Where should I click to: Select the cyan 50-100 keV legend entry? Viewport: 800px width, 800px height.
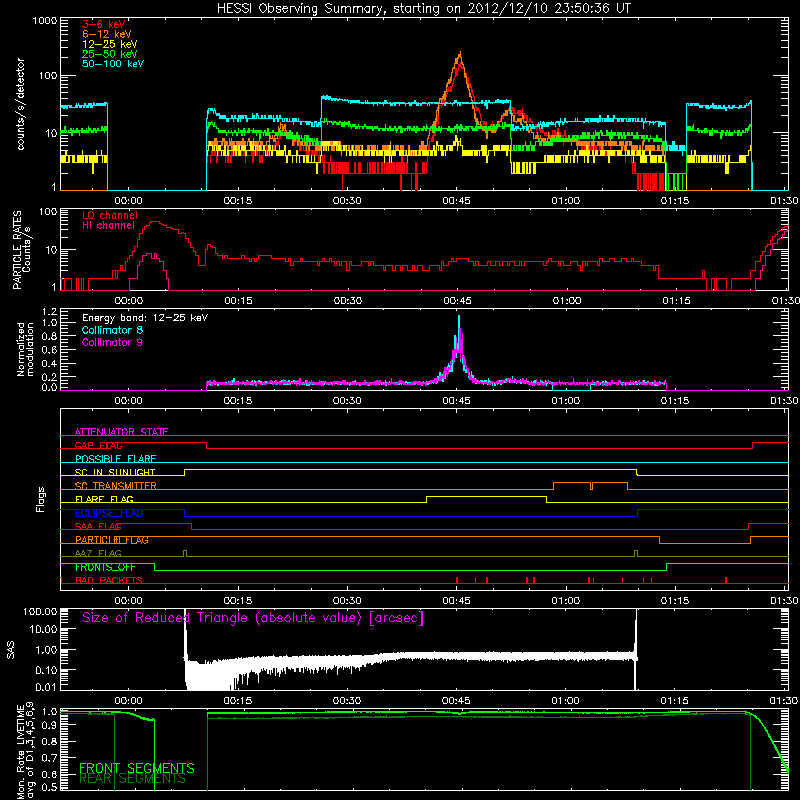click(x=113, y=64)
